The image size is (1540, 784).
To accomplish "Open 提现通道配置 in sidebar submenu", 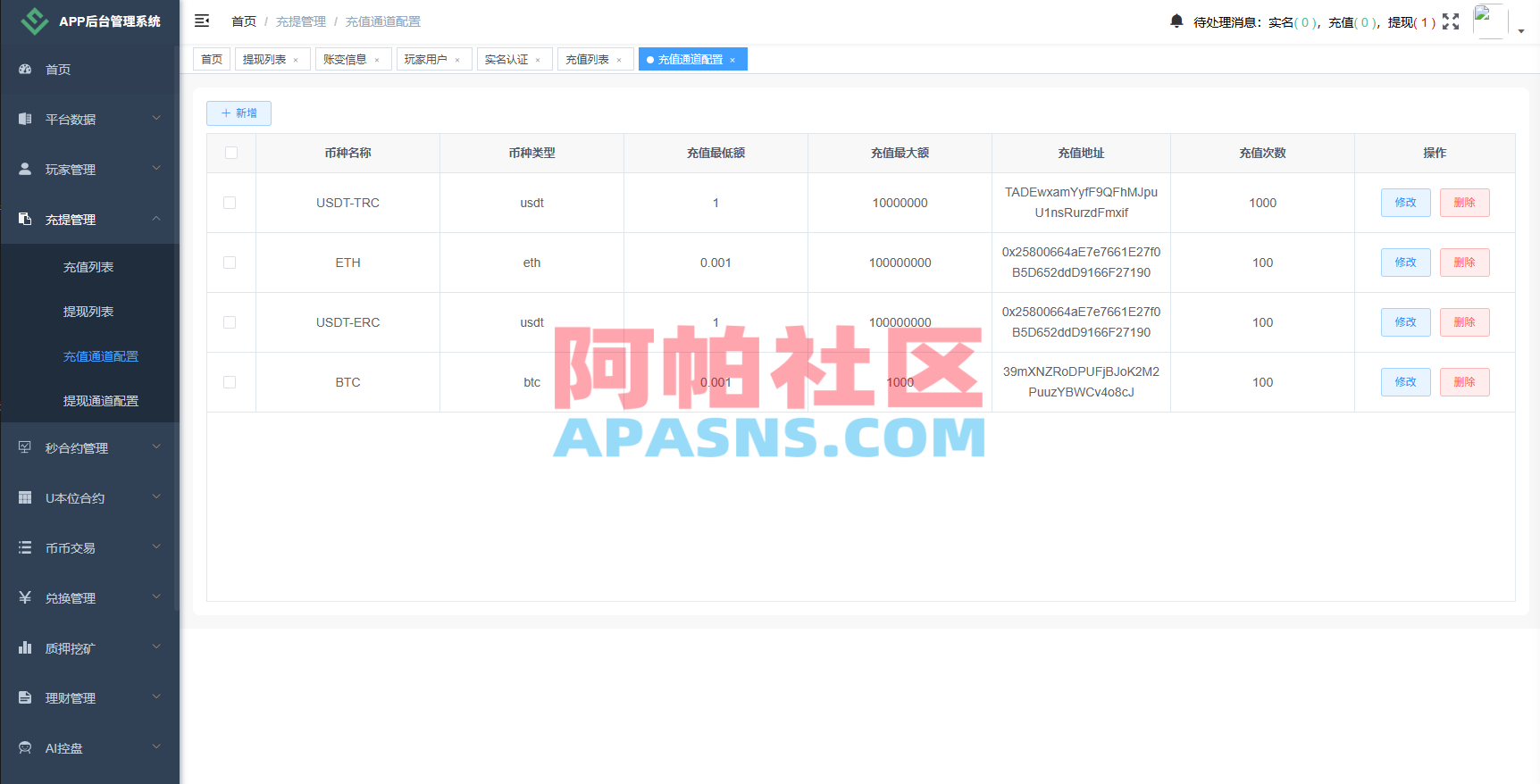I will 100,401.
